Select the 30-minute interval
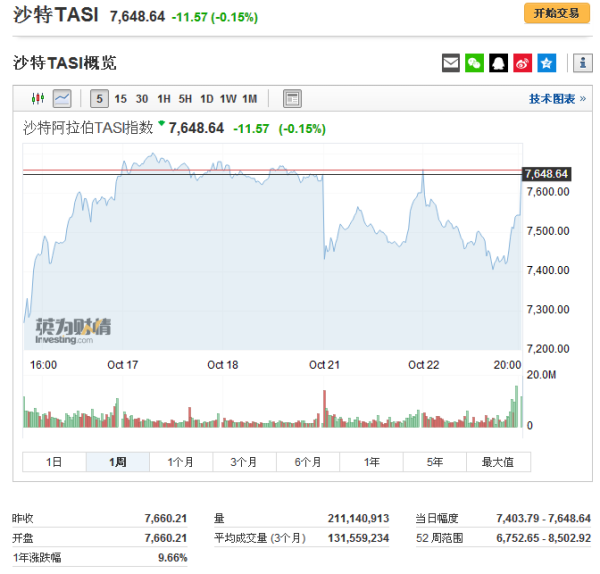 tap(142, 99)
